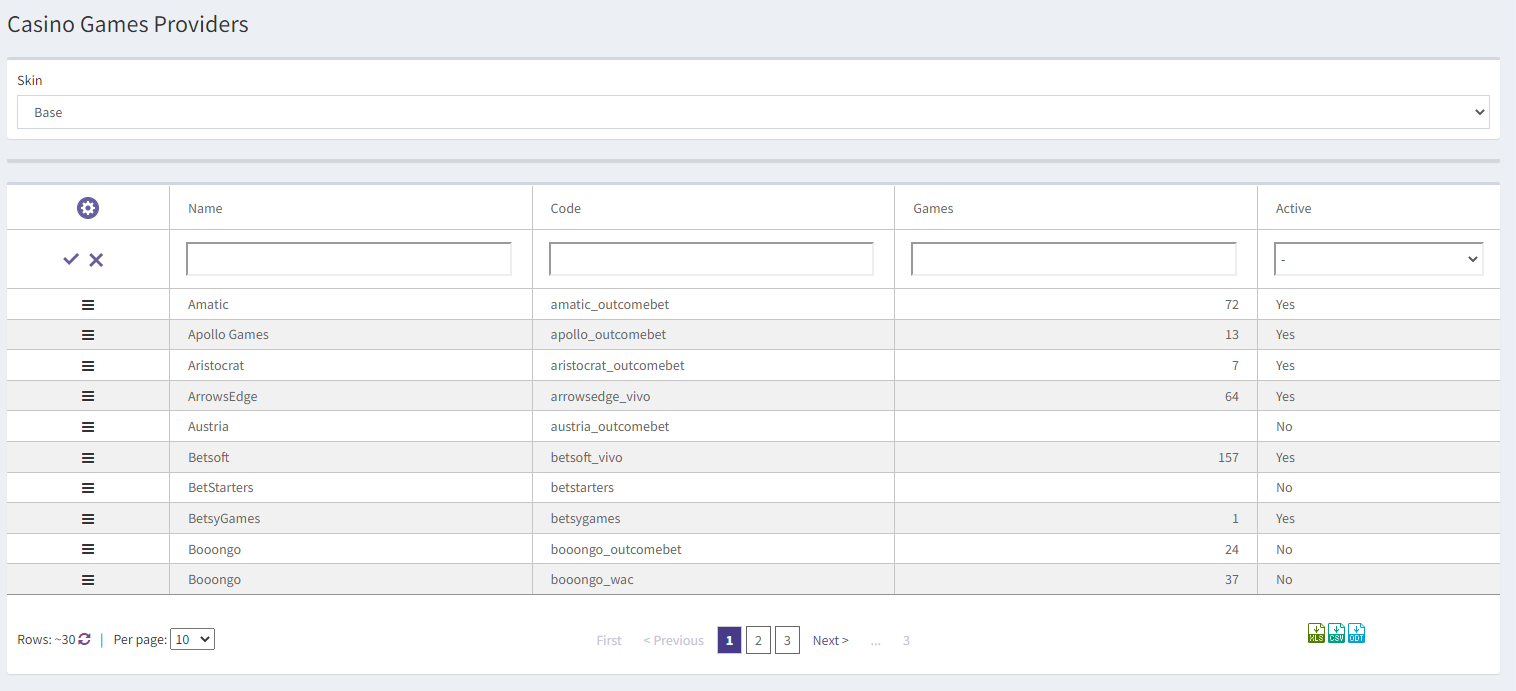The image size is (1516, 691).
Task: Expand the Skin dropdown
Action: [x=752, y=113]
